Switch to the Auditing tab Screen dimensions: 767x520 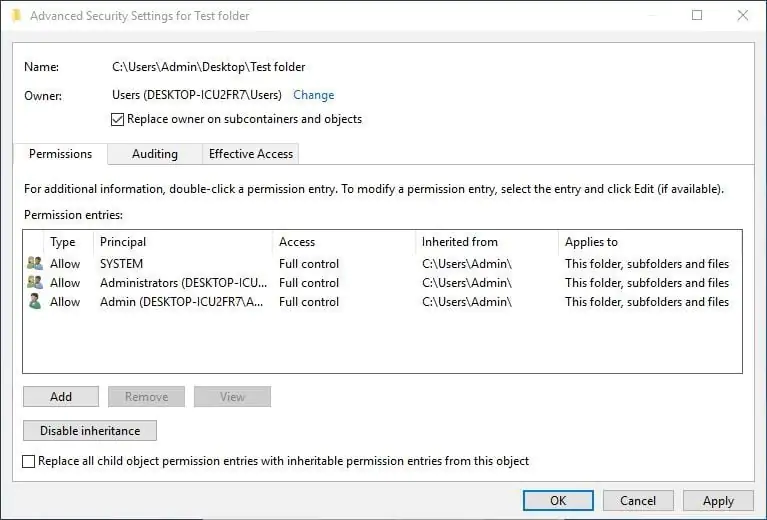click(x=155, y=154)
